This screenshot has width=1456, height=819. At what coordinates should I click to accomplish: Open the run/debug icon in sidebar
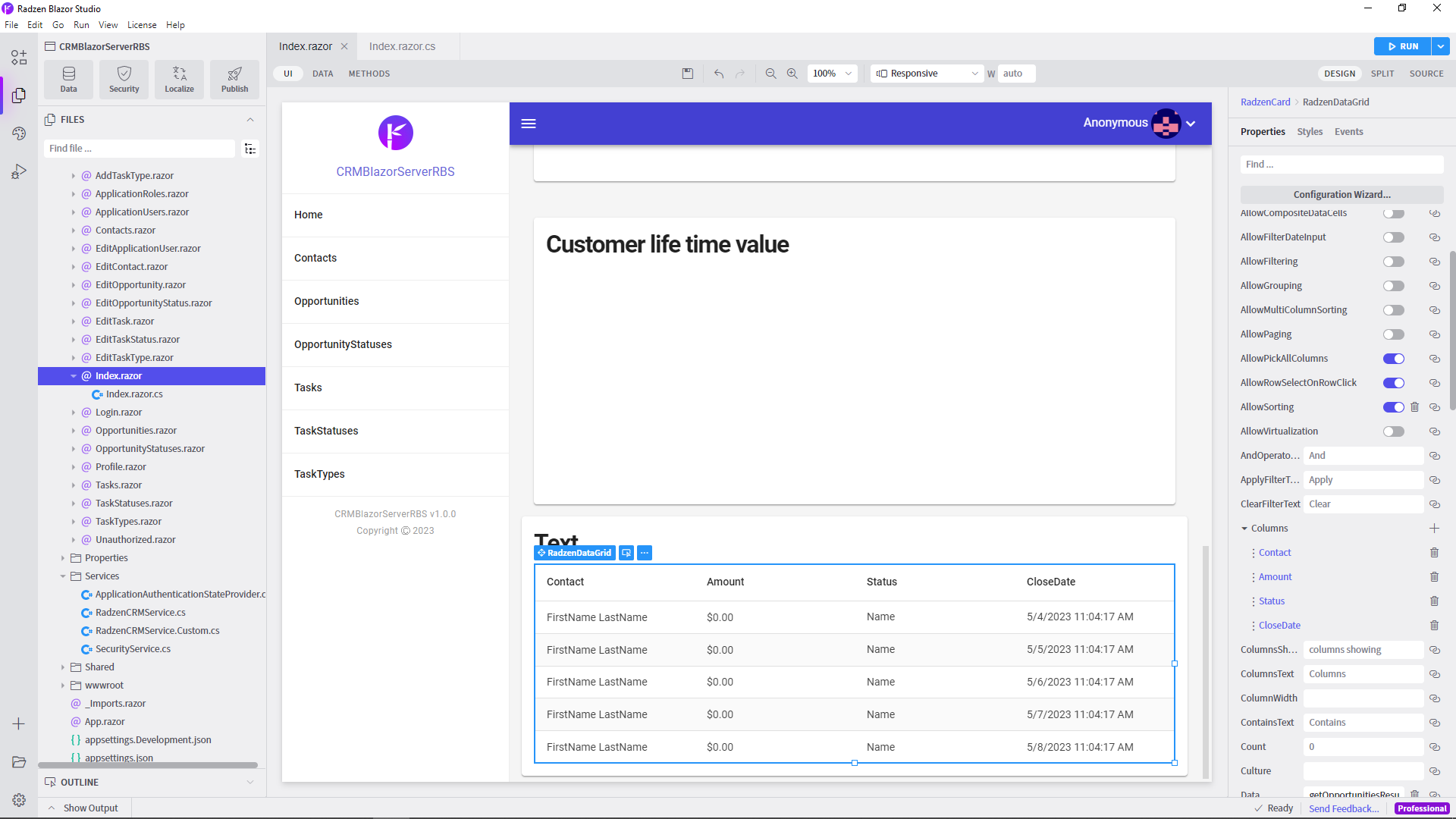pyautogui.click(x=19, y=171)
